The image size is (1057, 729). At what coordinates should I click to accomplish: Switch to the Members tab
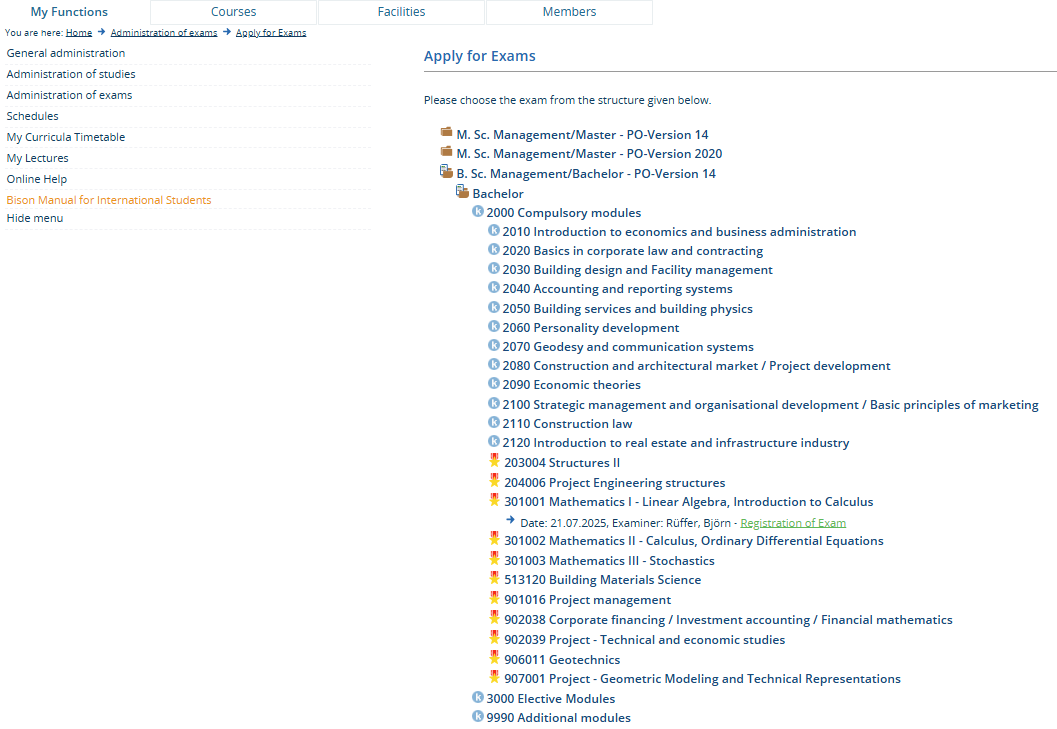coord(569,12)
